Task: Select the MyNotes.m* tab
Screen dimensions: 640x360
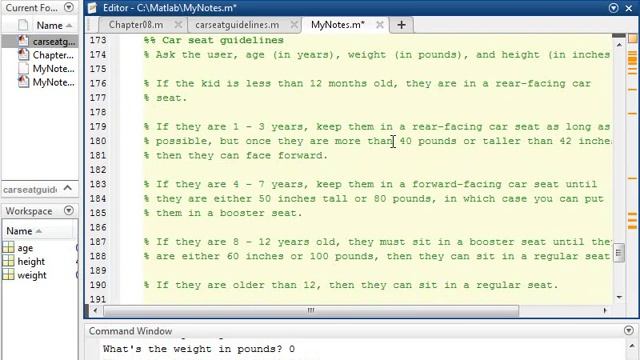Action: click(338, 25)
